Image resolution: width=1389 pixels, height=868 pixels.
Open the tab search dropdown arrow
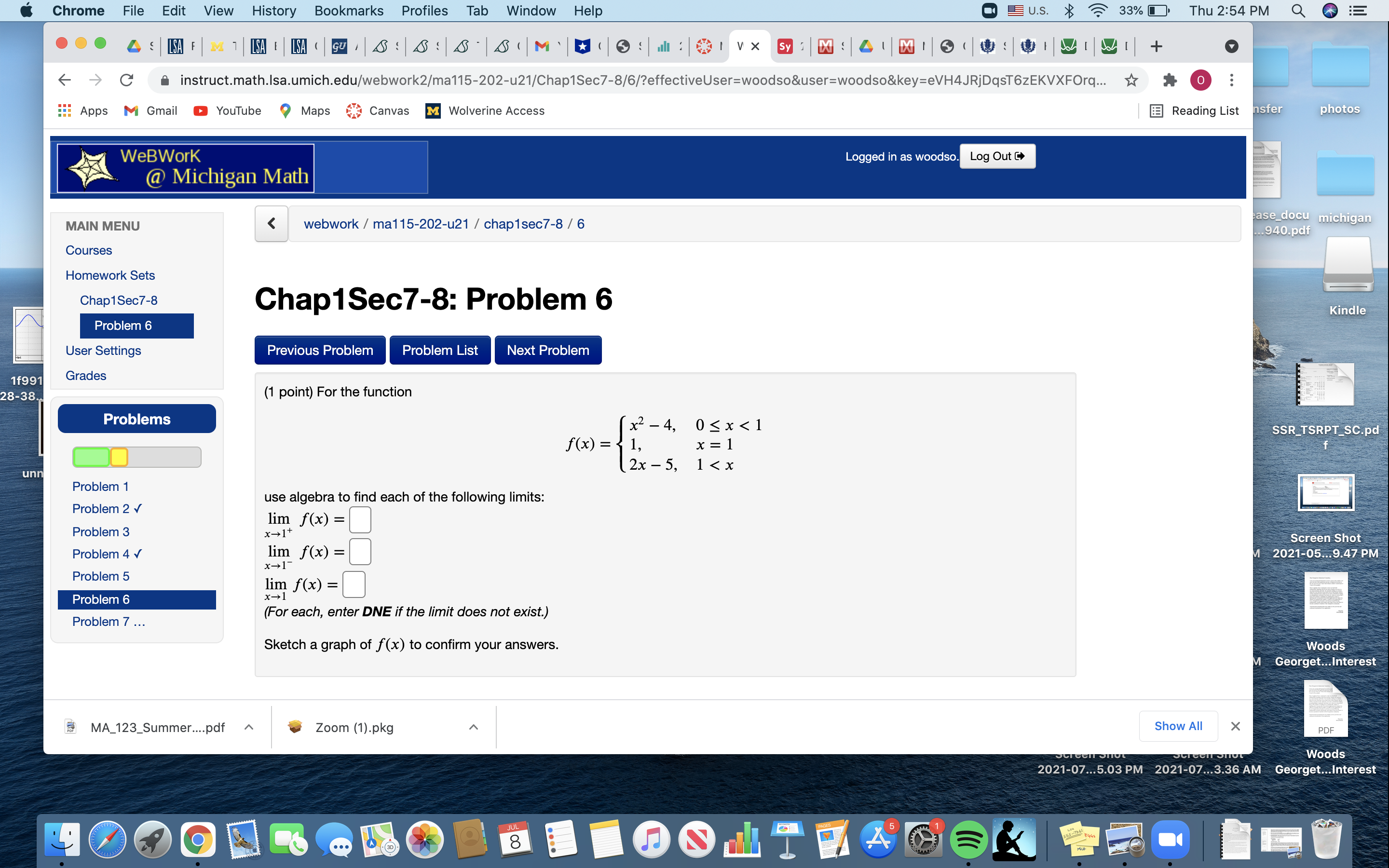pos(1231,46)
